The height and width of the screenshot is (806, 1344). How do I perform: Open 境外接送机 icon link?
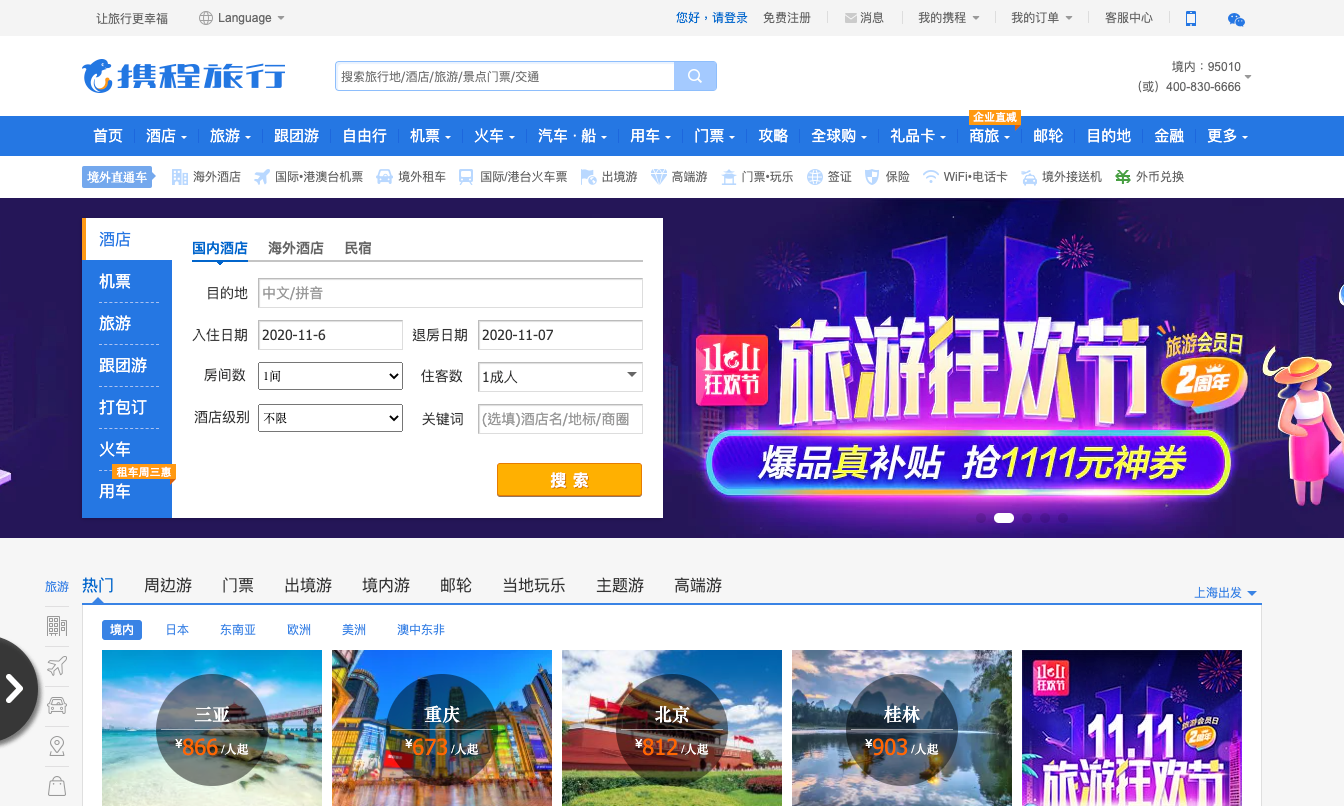point(1061,177)
